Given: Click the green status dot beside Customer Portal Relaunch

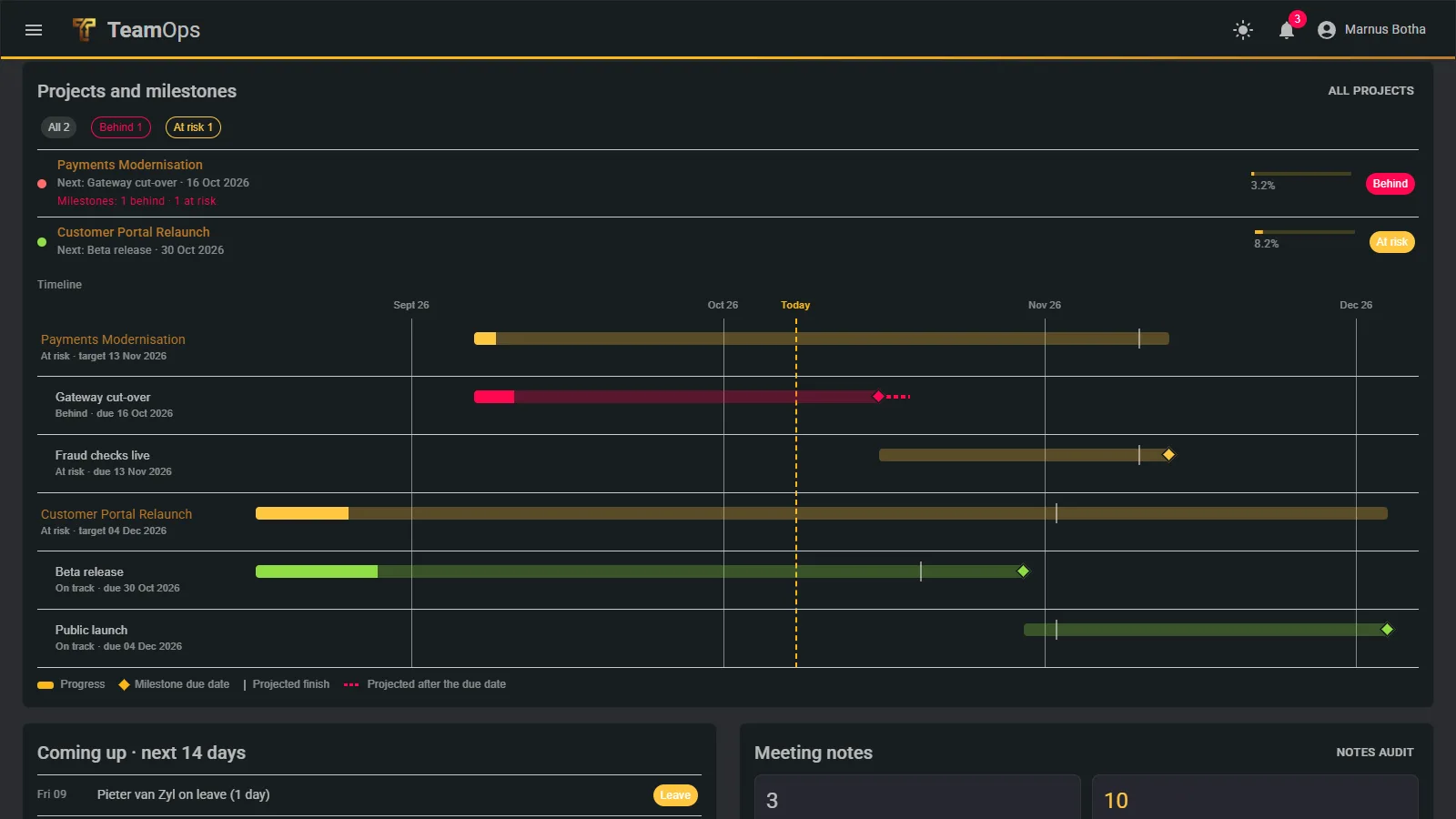Looking at the screenshot, I should (x=42, y=242).
